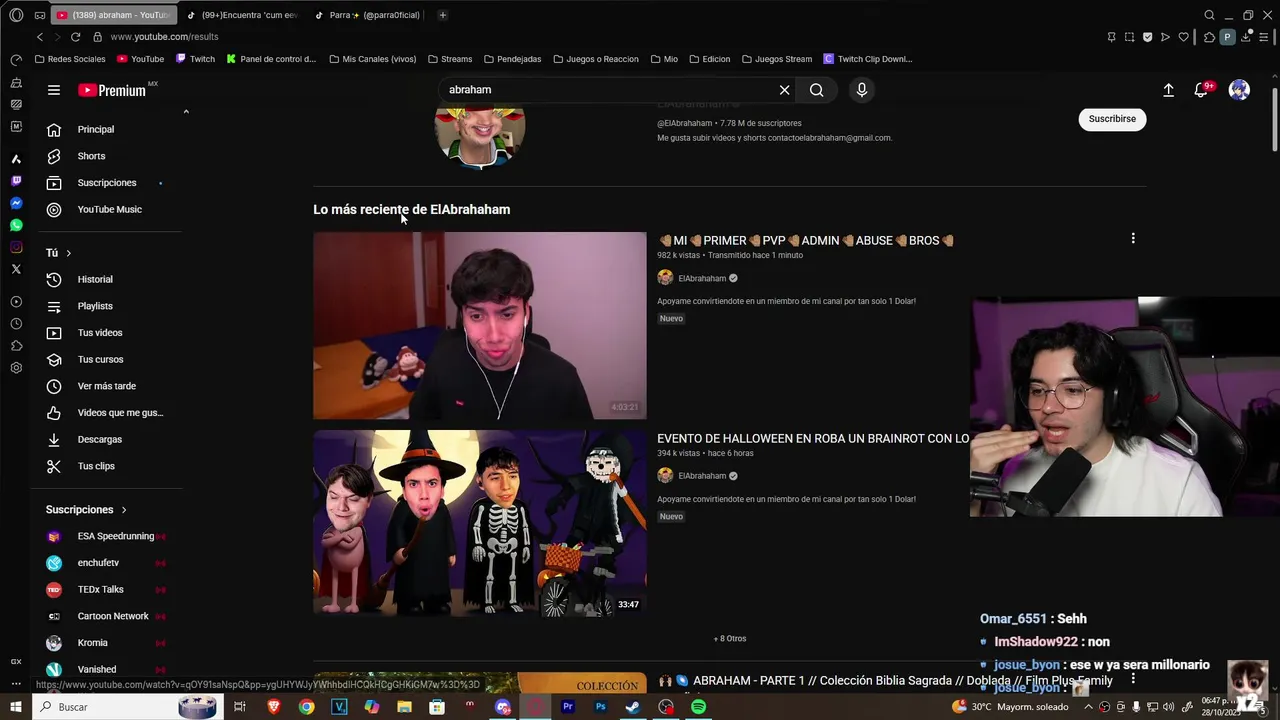Switch to the Parra @parra0ficial tab
Image resolution: width=1280 pixels, height=720 pixels.
tap(368, 15)
